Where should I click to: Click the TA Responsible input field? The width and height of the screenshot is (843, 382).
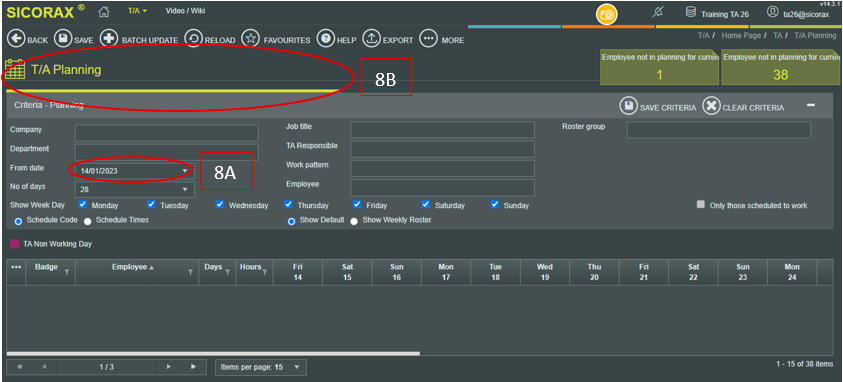pos(442,149)
